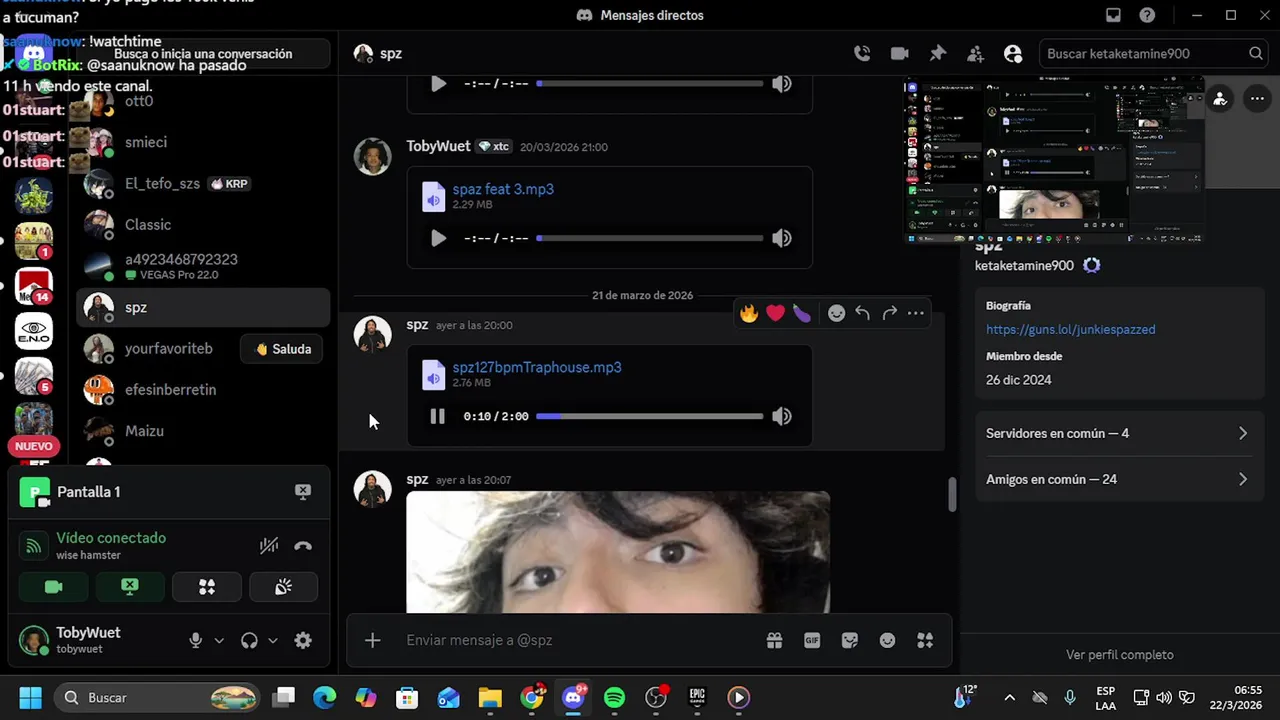Add eggplant reaction to spz's message
The height and width of the screenshot is (720, 1280).
click(801, 313)
